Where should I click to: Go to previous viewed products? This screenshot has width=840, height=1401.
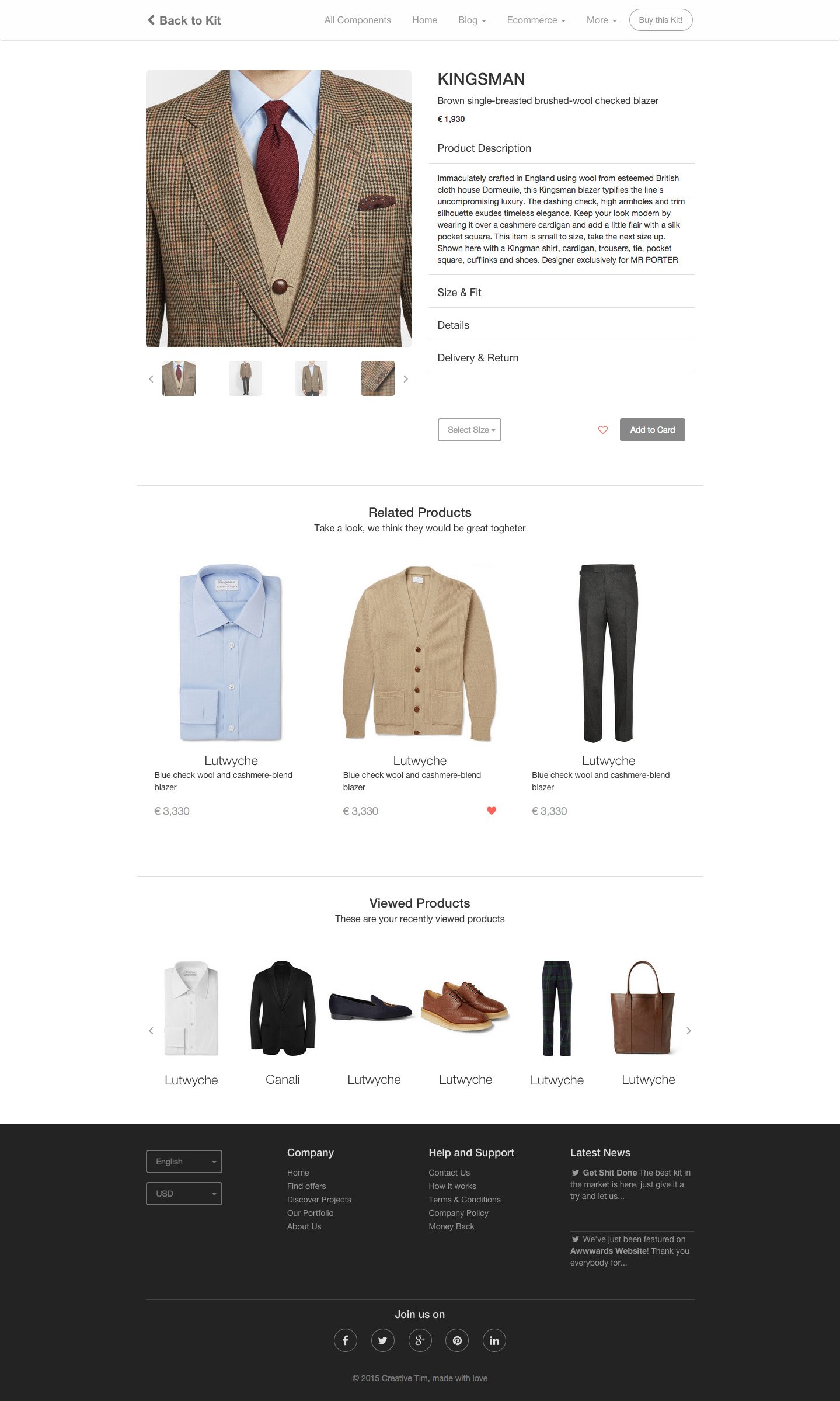(x=151, y=1031)
